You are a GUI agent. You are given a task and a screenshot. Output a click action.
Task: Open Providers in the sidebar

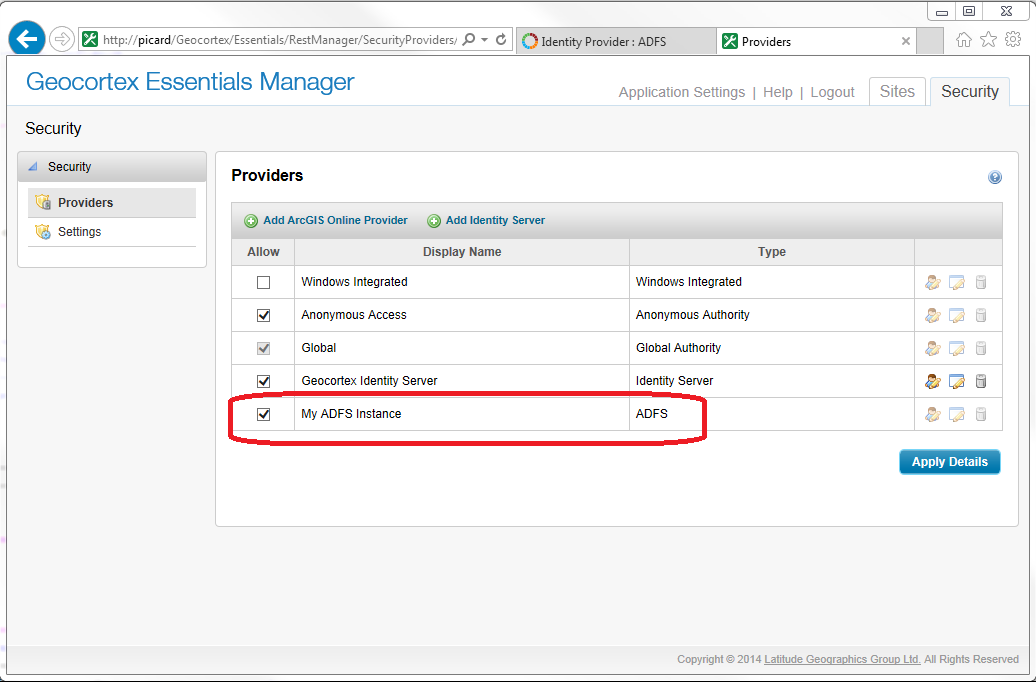click(x=112, y=202)
